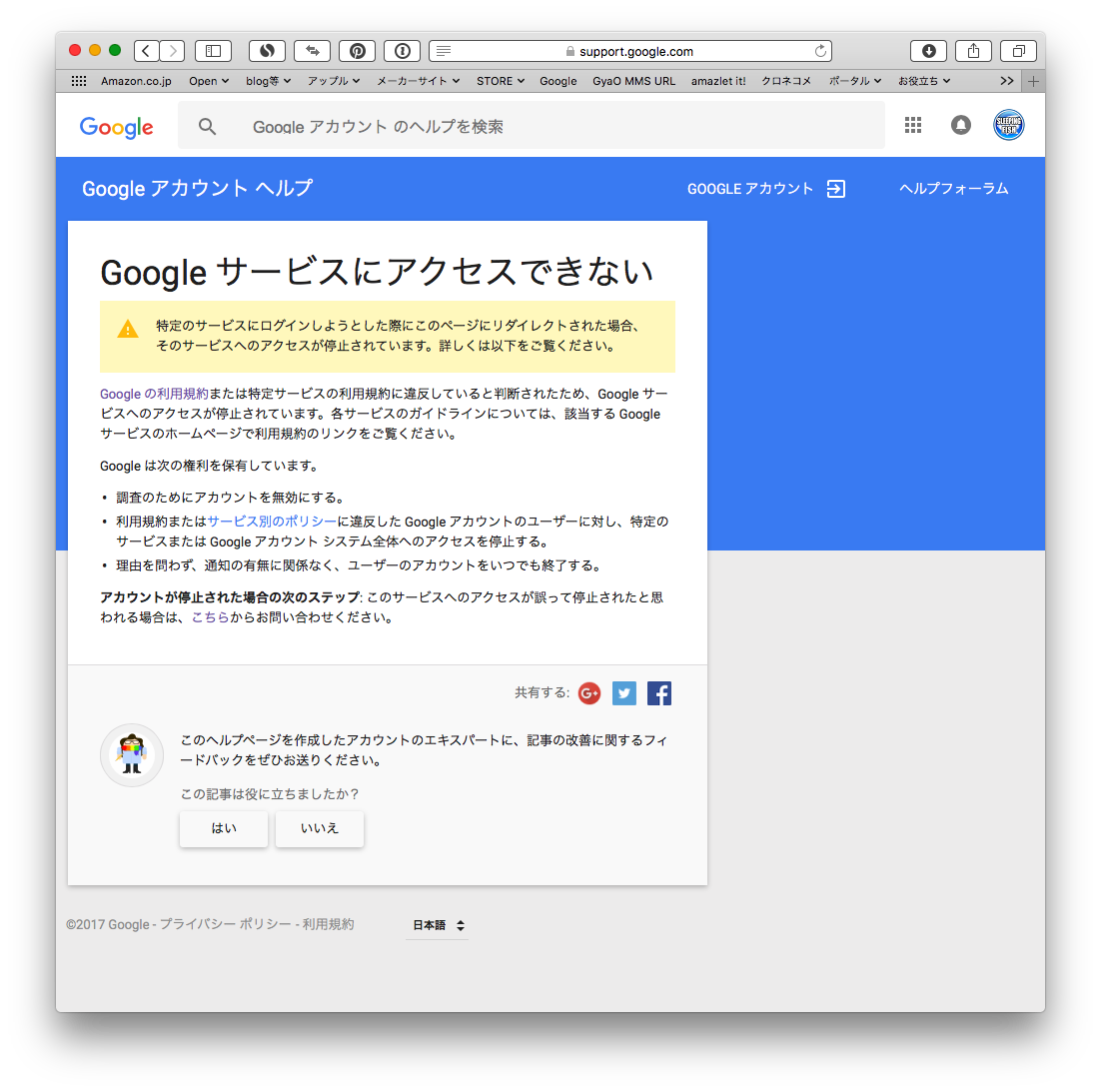1101x1092 pixels.
Task: Open the Google bookmark in bookmarks bar
Action: tap(558, 81)
